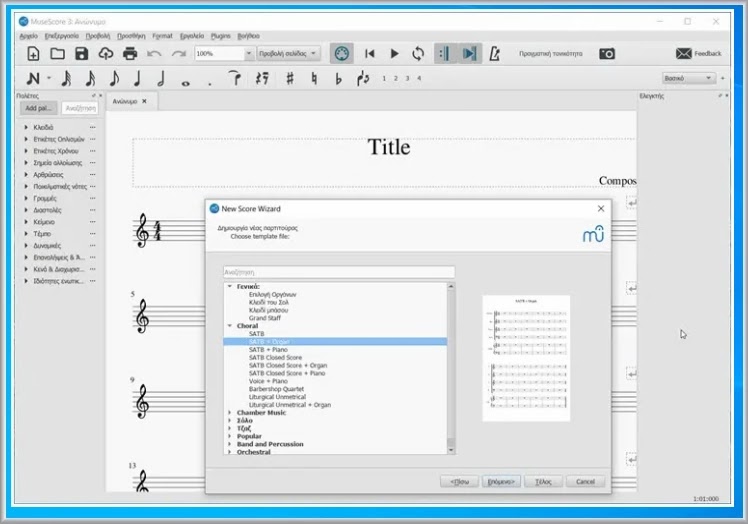Image resolution: width=748 pixels, height=524 pixels.
Task: Add augmentation dot
Action: coord(209,84)
